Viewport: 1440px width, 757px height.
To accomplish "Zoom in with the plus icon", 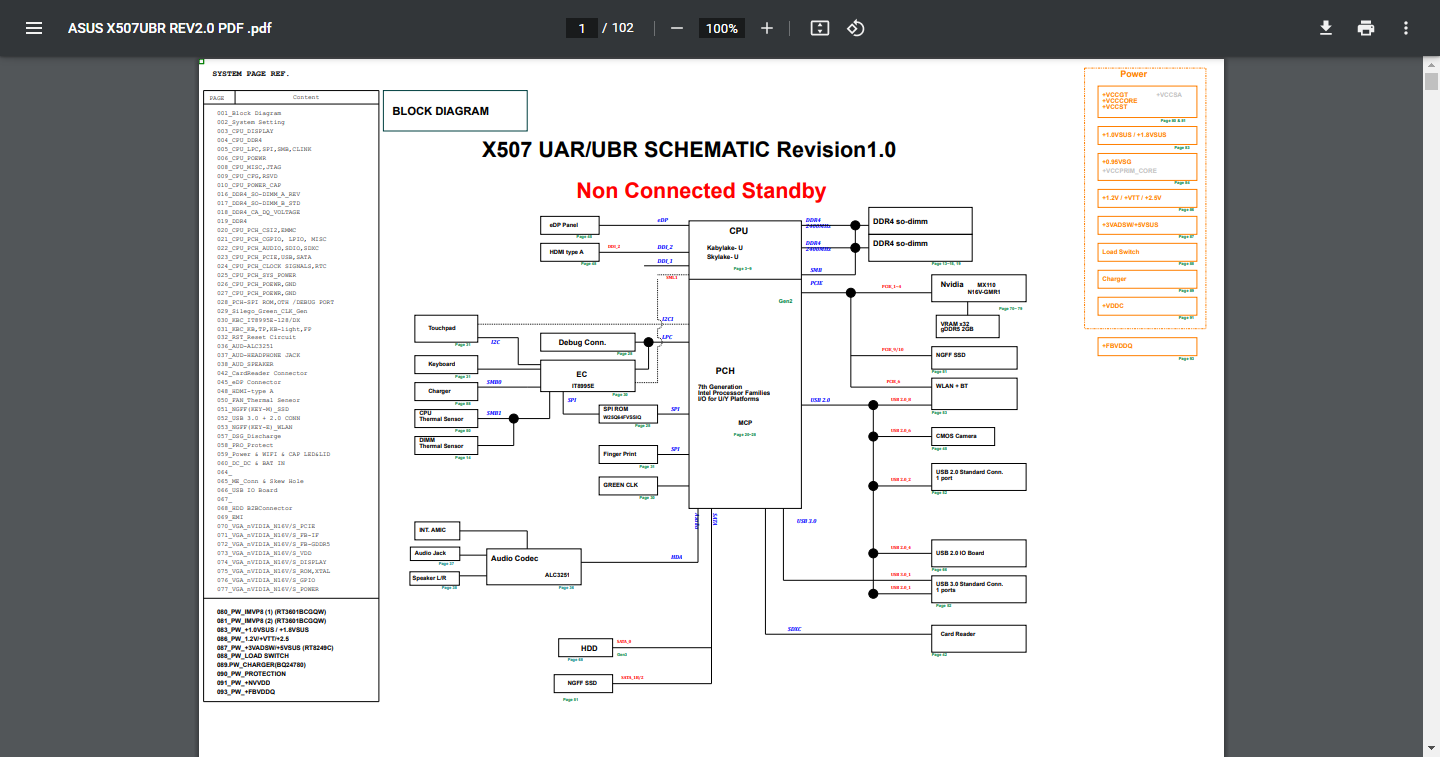I will (767, 28).
